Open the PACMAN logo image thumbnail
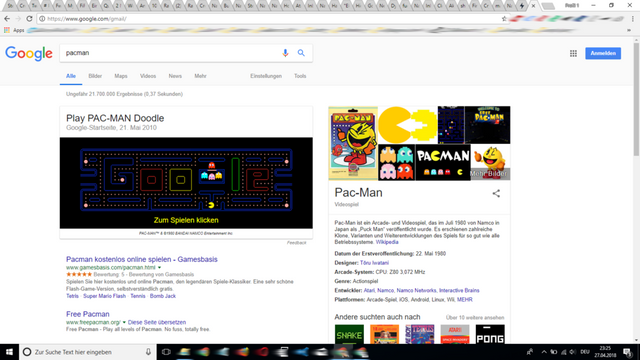Viewport: 640px width, 360px height. (443, 162)
